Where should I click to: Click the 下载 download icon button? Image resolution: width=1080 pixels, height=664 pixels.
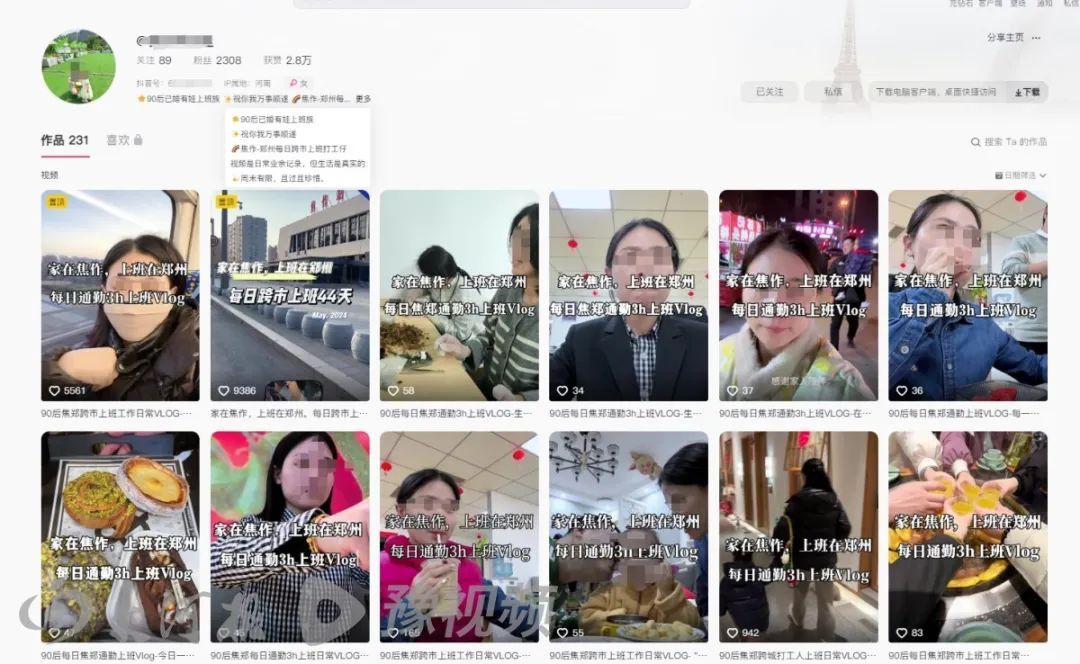[1027, 92]
